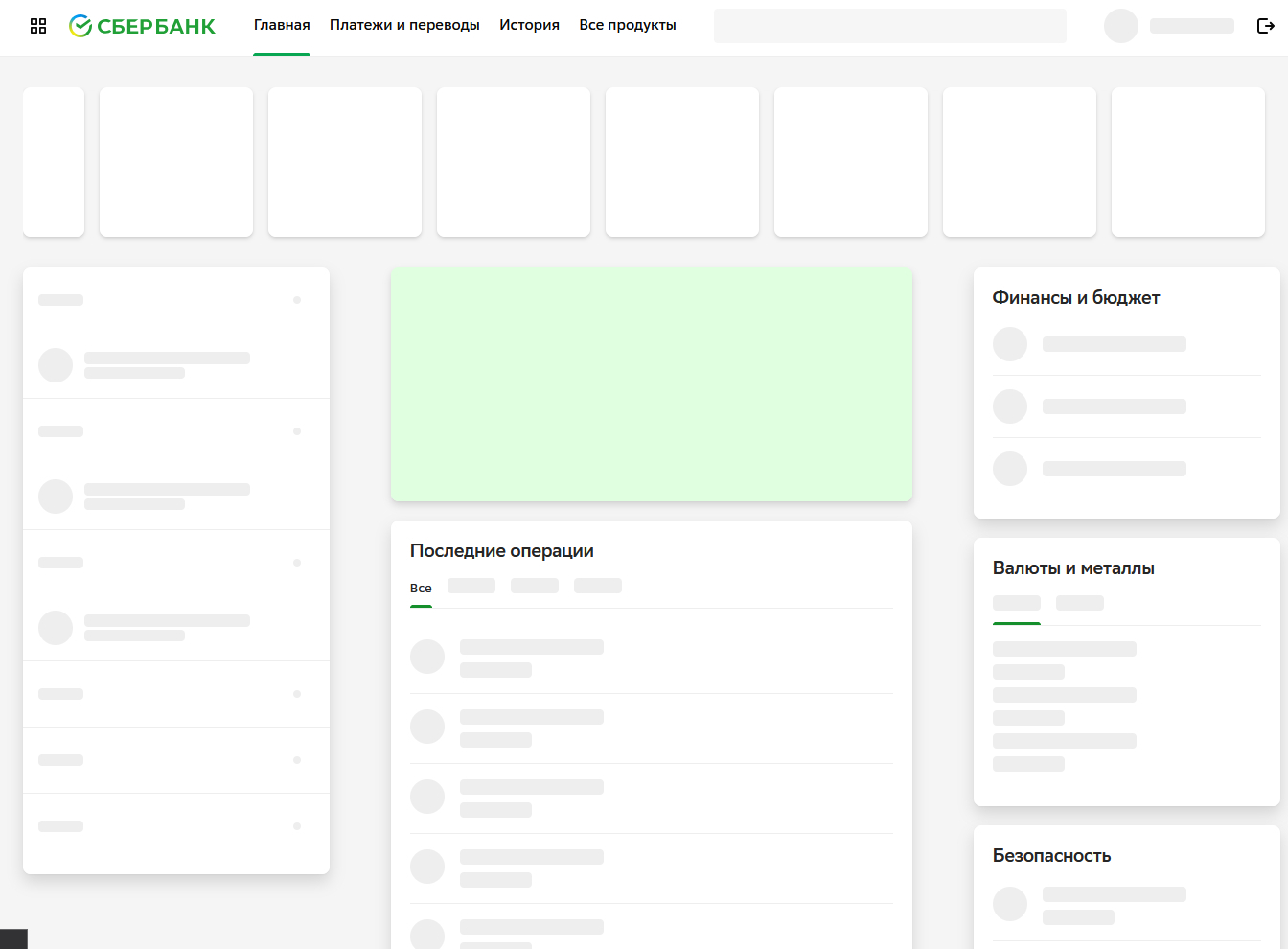
Task: Open Валюты и металлы heading
Action: click(1073, 568)
